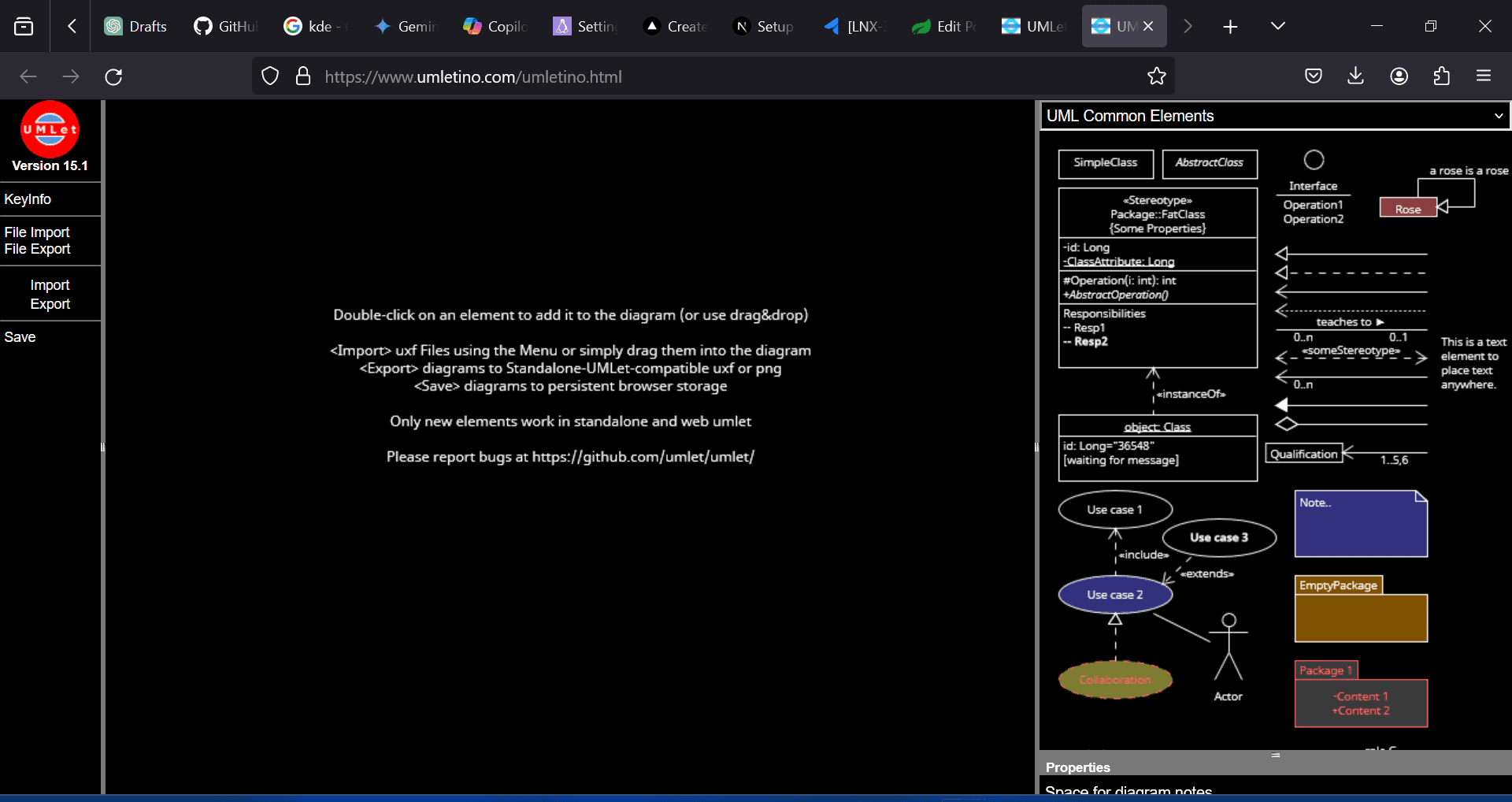1512x802 pixels.
Task: Switch to the Copilot browser tab
Action: (x=495, y=26)
